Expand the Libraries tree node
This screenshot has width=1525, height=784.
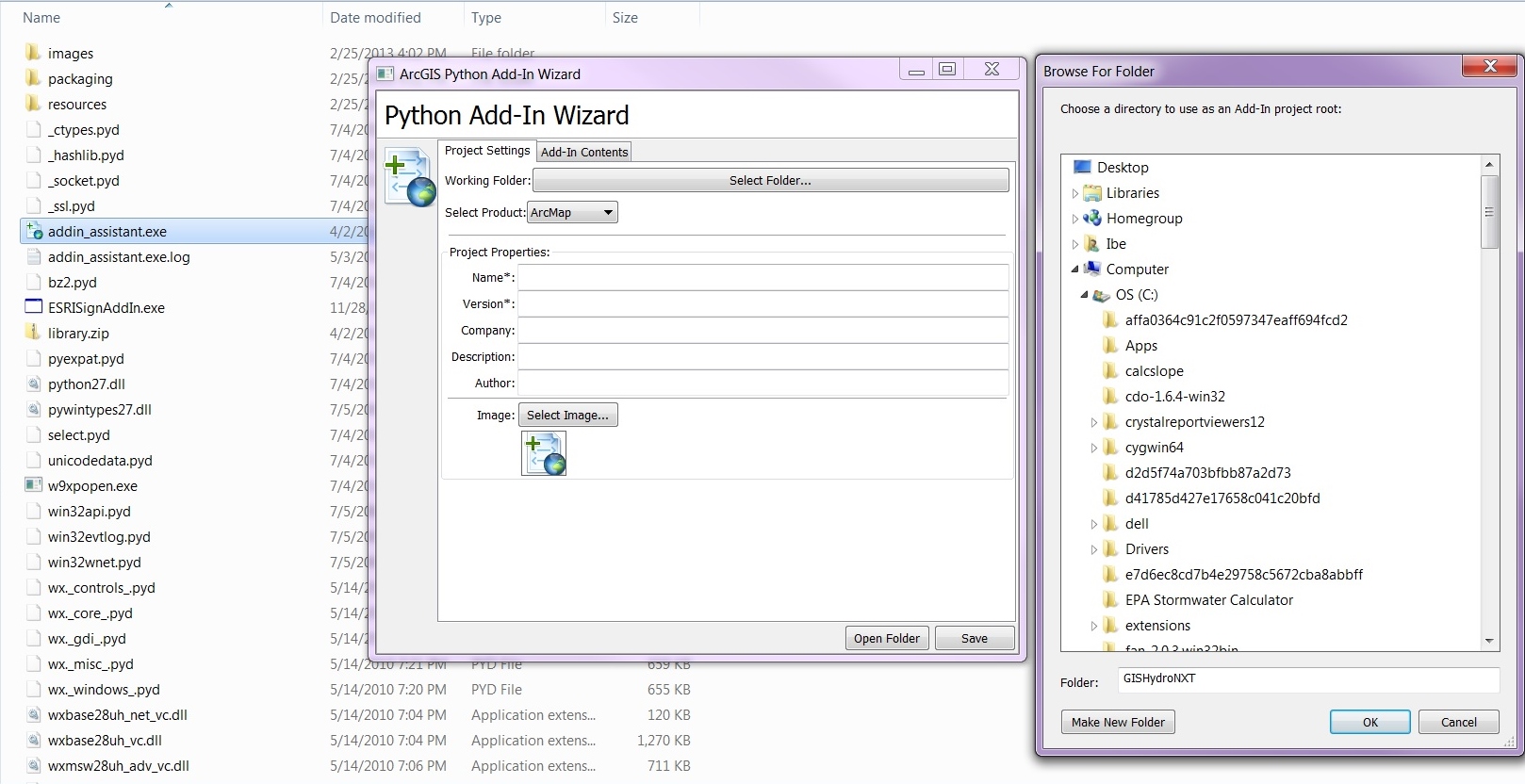coord(1075,193)
